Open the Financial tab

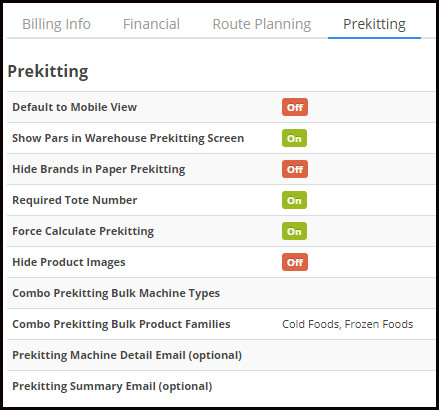pos(151,24)
